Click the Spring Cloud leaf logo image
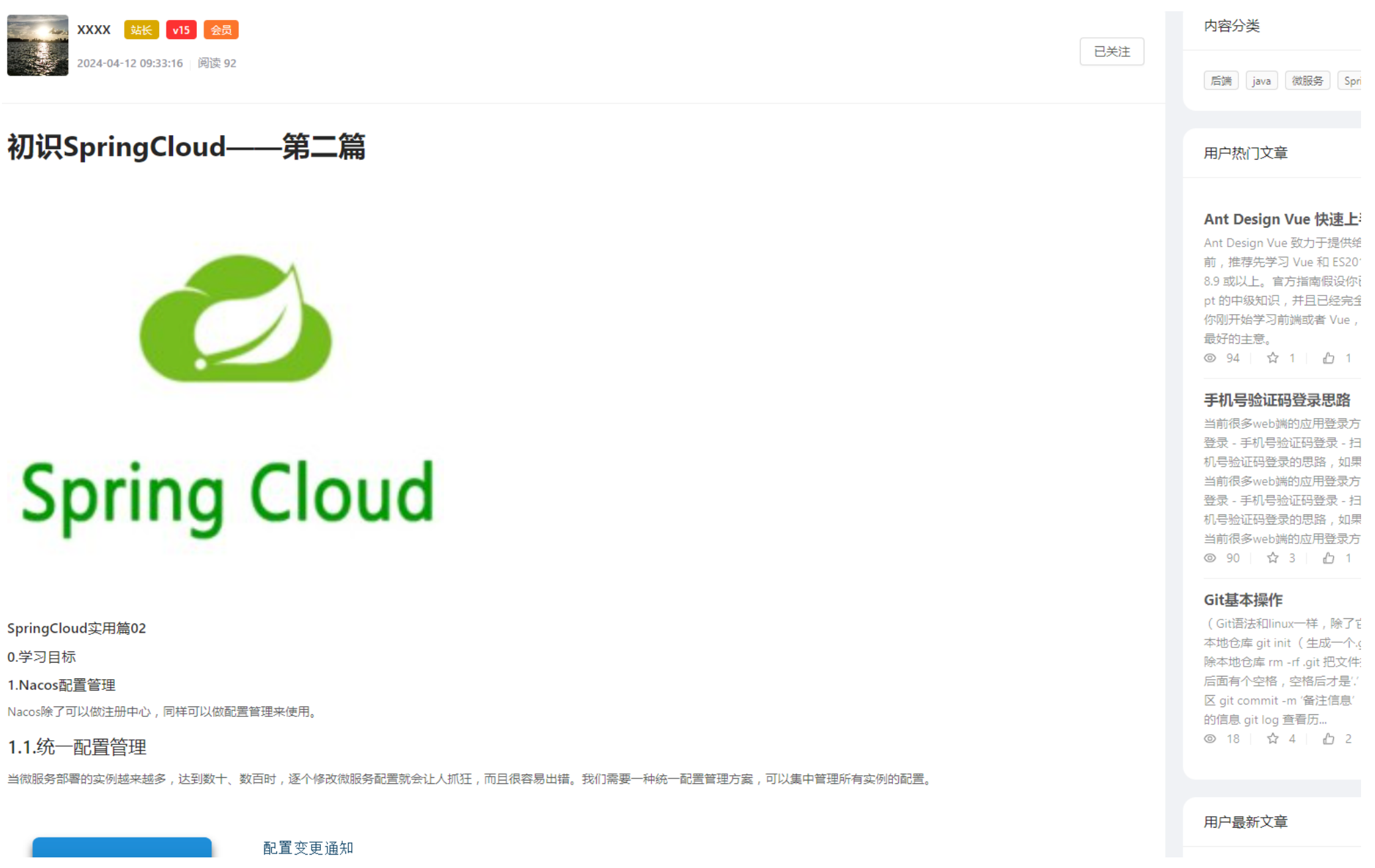The height and width of the screenshot is (868, 1375). pos(236,319)
